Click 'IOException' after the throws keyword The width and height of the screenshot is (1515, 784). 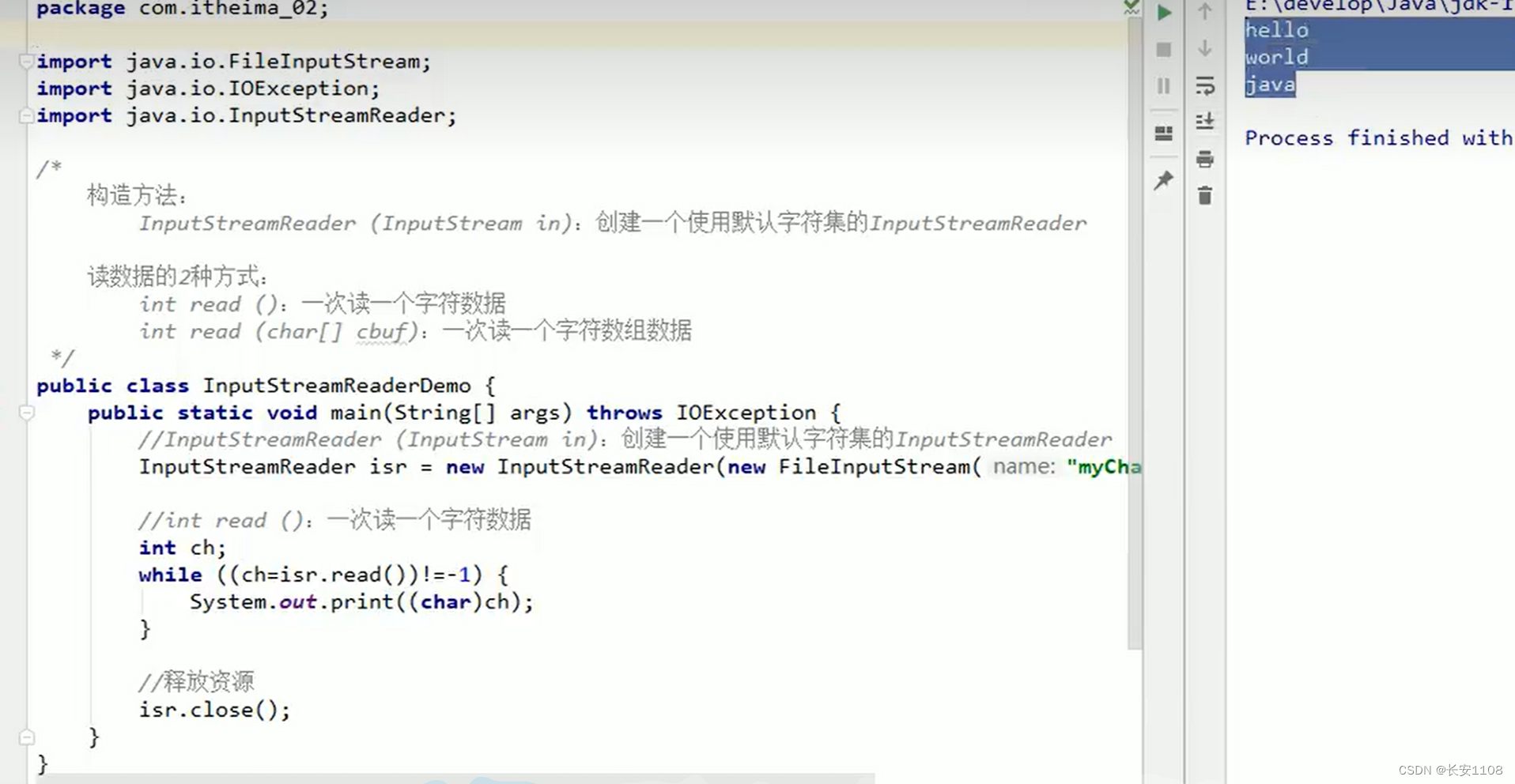[x=746, y=413]
